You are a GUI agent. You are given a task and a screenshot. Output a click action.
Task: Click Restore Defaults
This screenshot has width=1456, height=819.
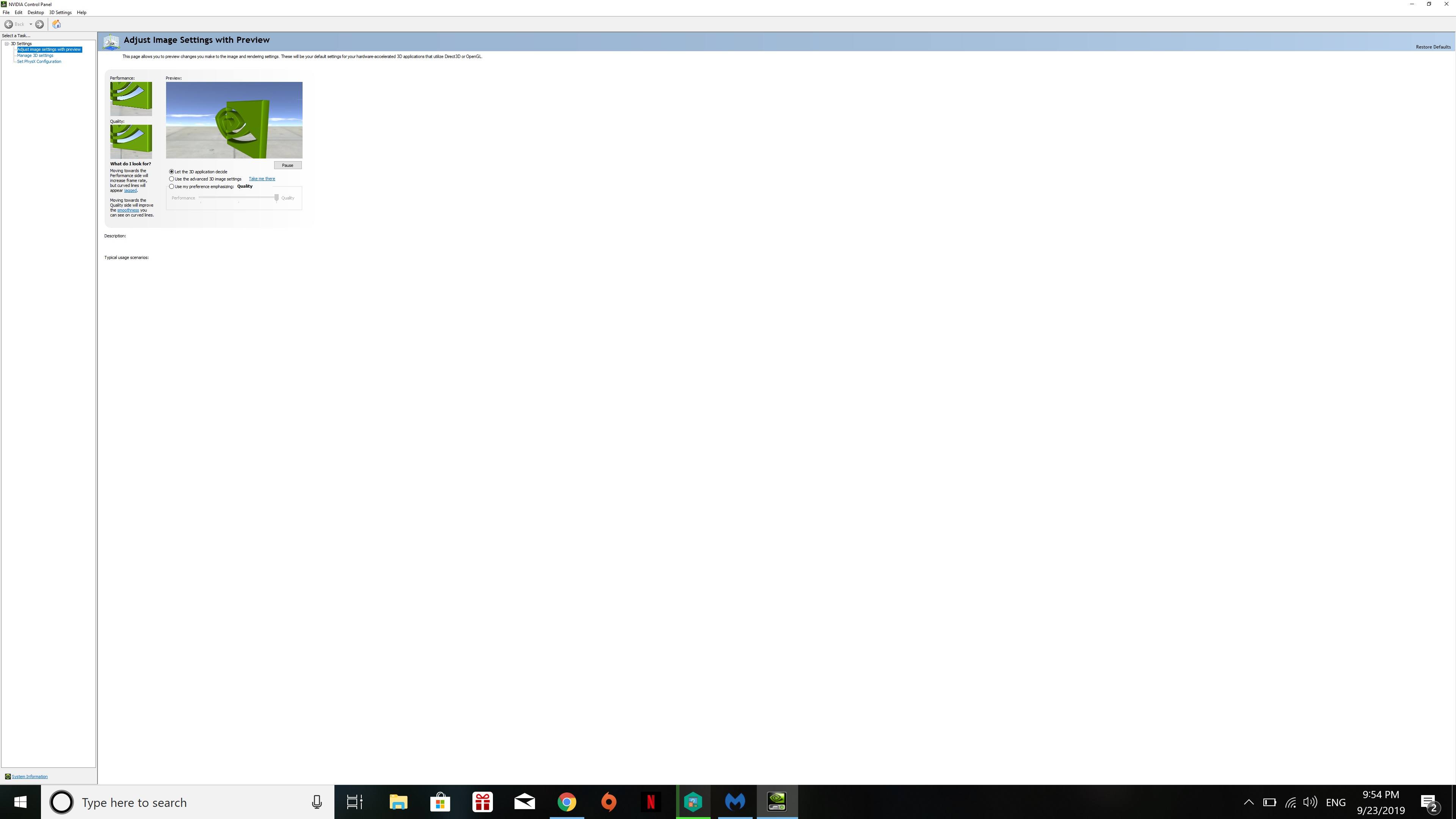point(1433,47)
